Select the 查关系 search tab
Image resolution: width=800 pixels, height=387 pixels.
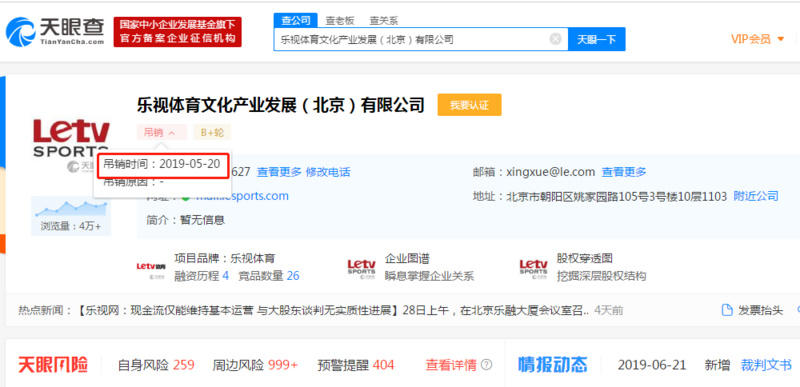pos(383,21)
